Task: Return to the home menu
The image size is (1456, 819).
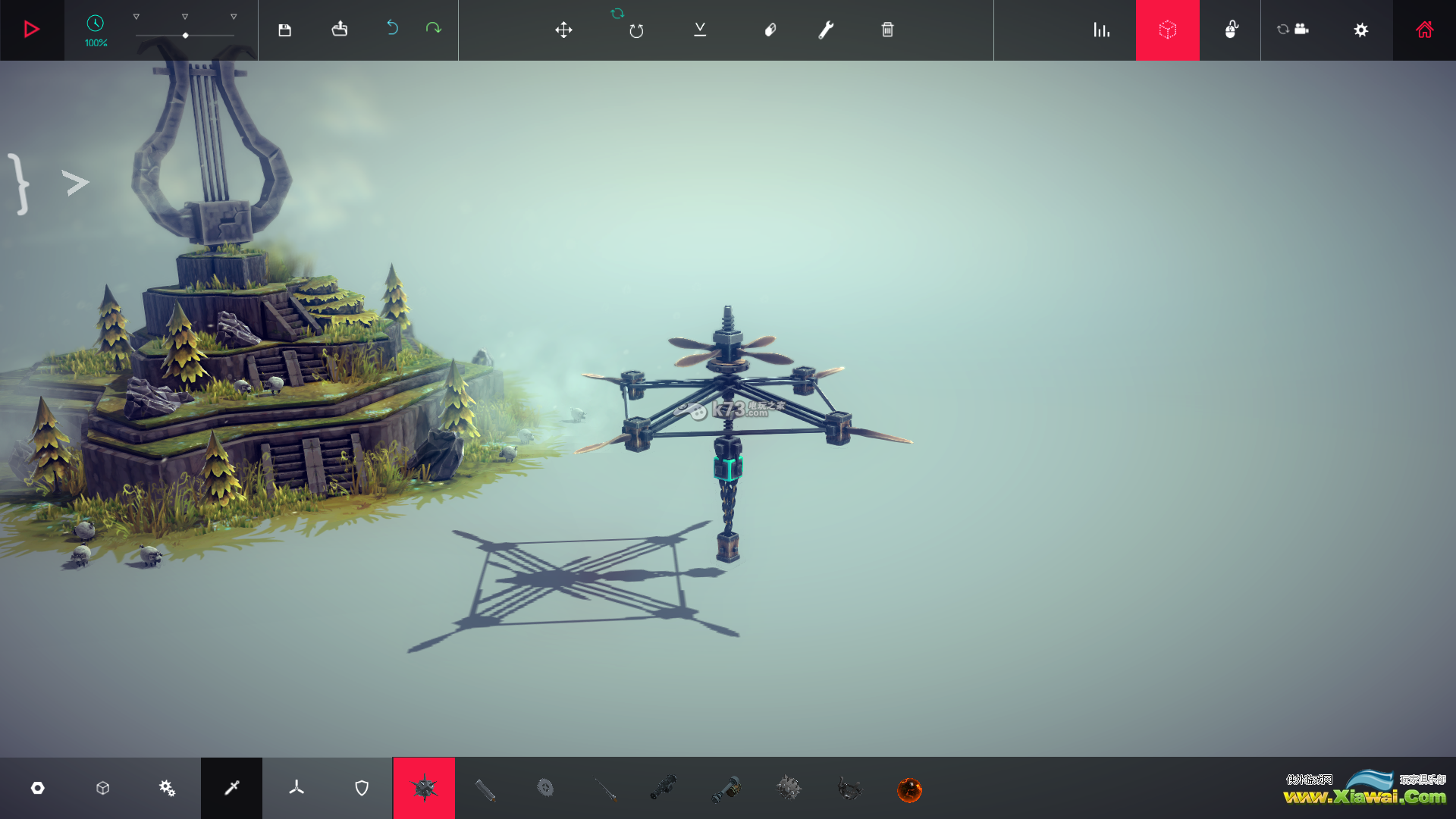Action: (x=1425, y=30)
